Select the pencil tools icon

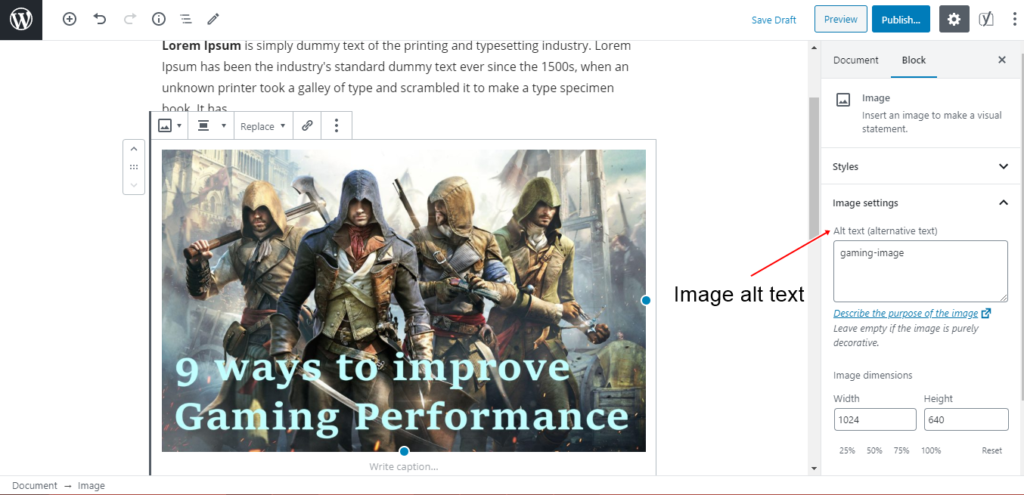pos(213,20)
